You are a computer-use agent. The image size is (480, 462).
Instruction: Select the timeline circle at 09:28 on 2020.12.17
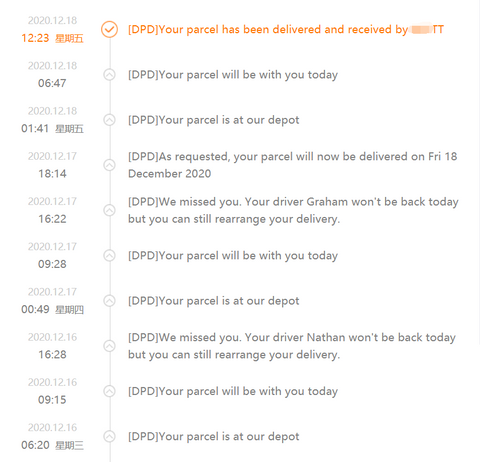point(109,256)
